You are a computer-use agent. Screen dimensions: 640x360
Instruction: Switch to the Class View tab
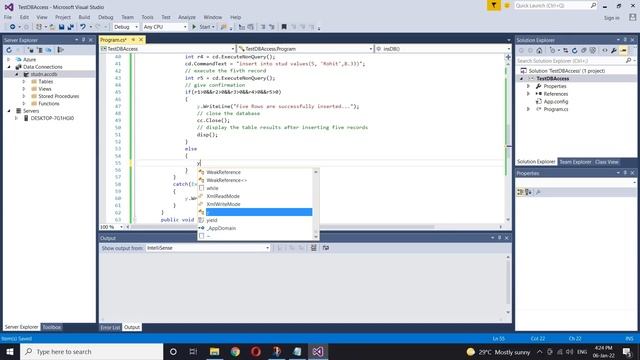click(607, 162)
